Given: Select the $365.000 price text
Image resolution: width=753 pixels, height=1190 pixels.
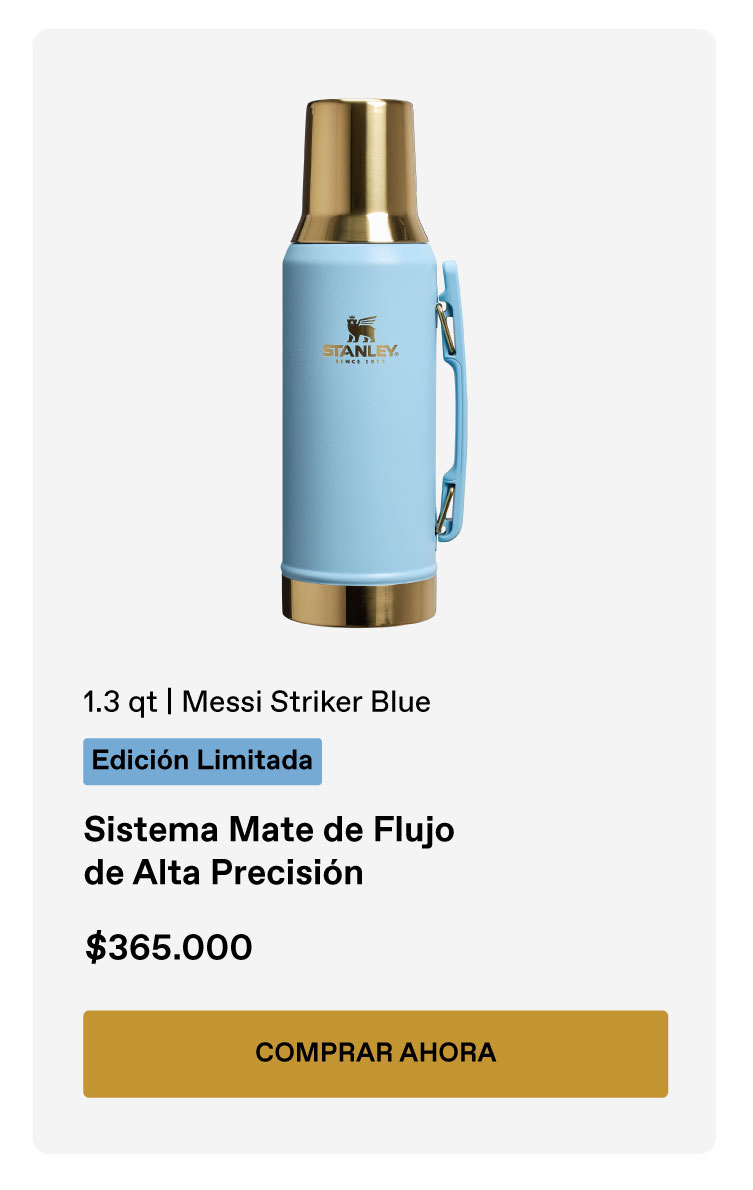Looking at the screenshot, I should 168,947.
